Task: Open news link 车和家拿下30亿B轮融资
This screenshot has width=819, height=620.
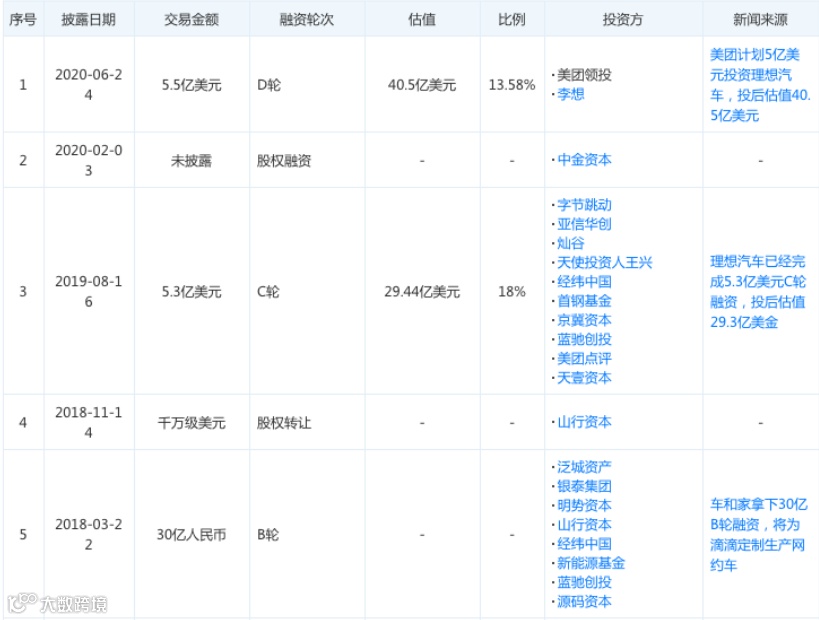Action: (758, 535)
